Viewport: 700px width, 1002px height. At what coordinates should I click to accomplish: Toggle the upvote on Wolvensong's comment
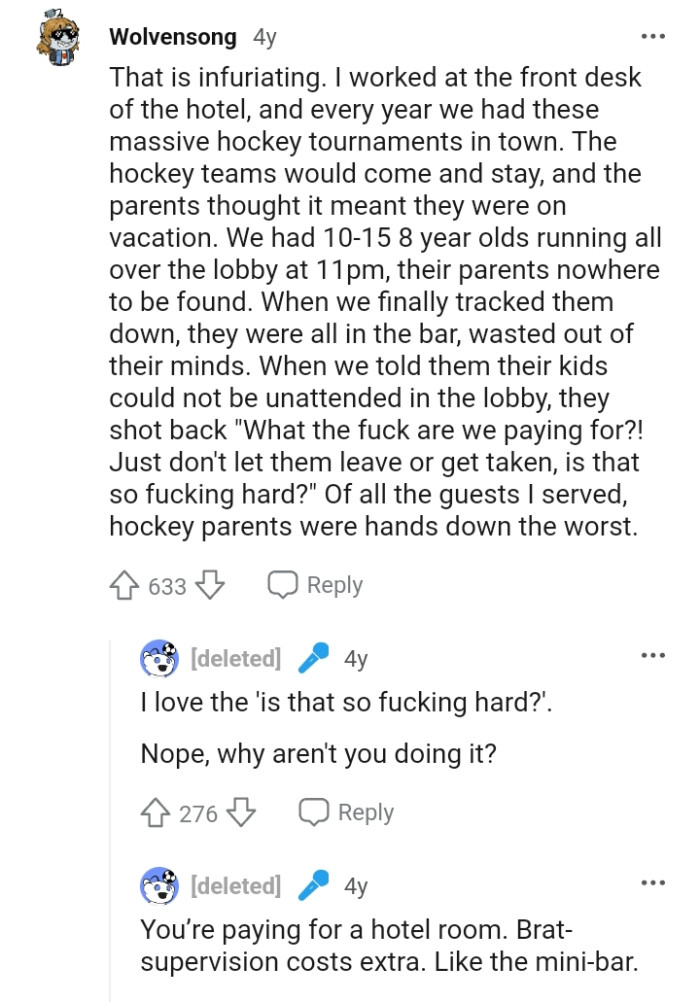pos(122,585)
